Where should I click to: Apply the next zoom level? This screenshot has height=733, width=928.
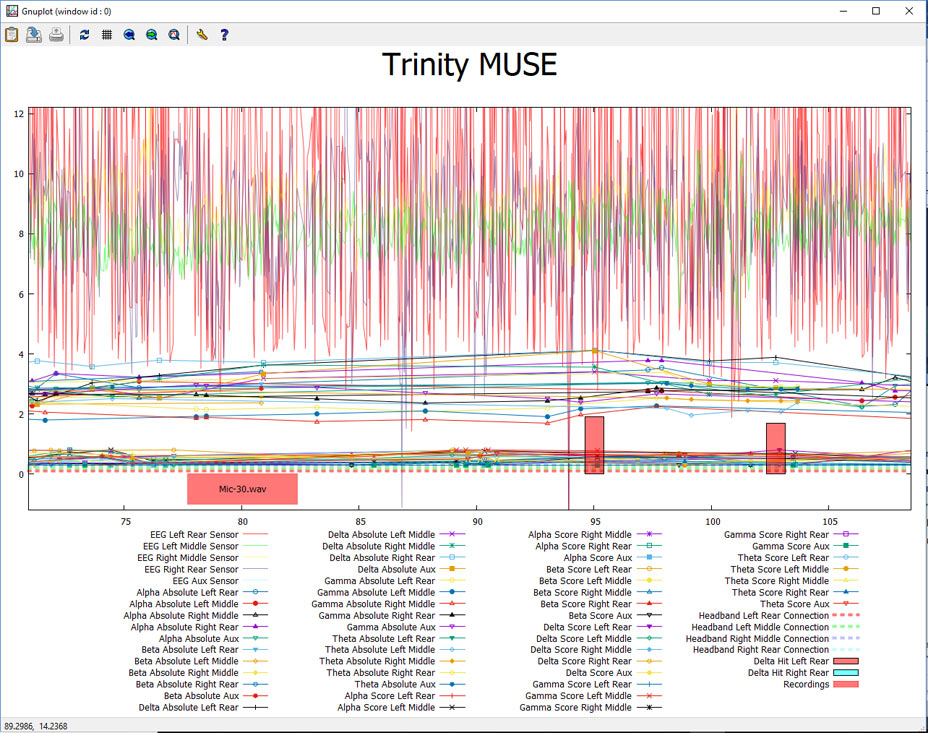tap(152, 35)
